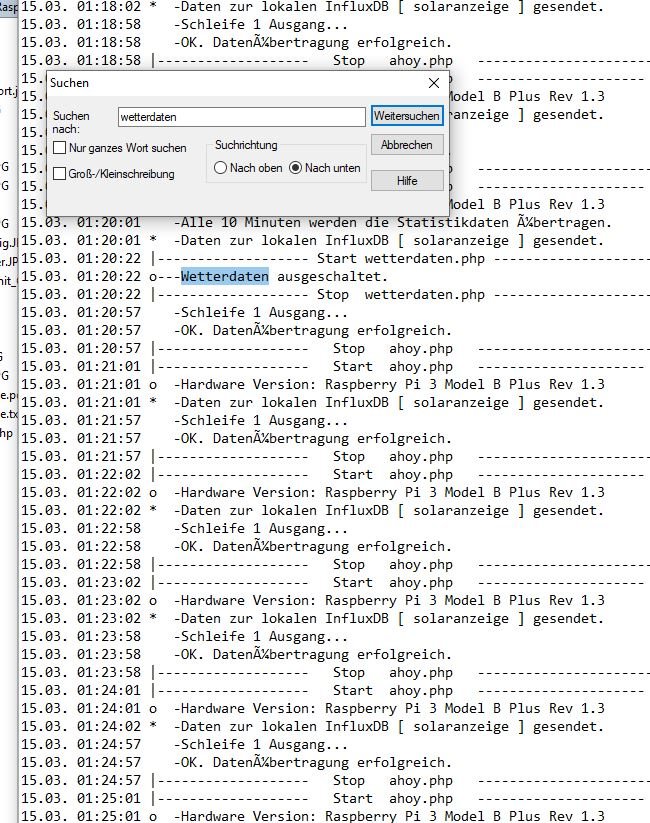Switch to the partially visible 'Rasp' tab
Screen dimensions: 650x823
(x=8, y=7)
